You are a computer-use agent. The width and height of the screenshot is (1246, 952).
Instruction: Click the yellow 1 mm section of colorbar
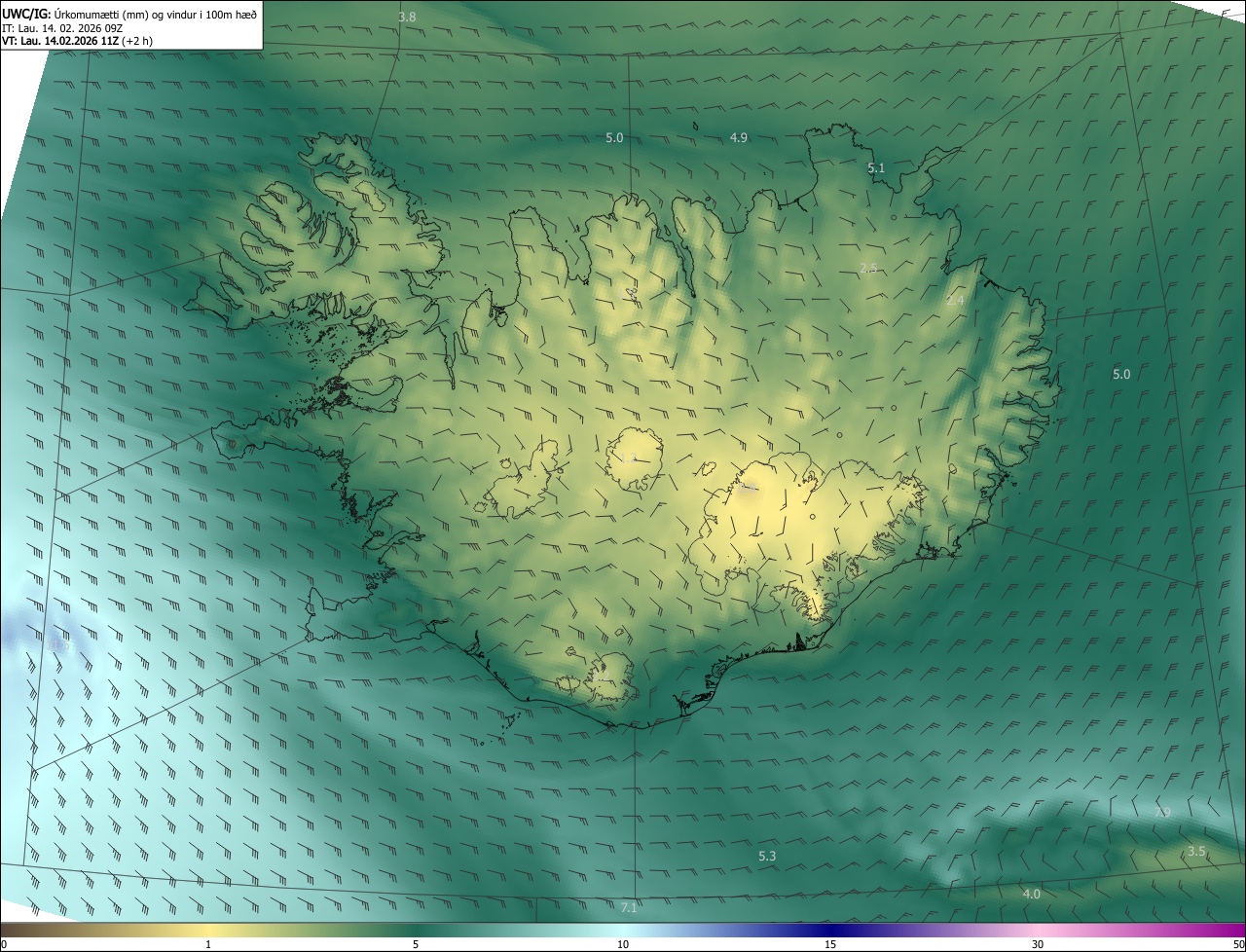(x=208, y=930)
